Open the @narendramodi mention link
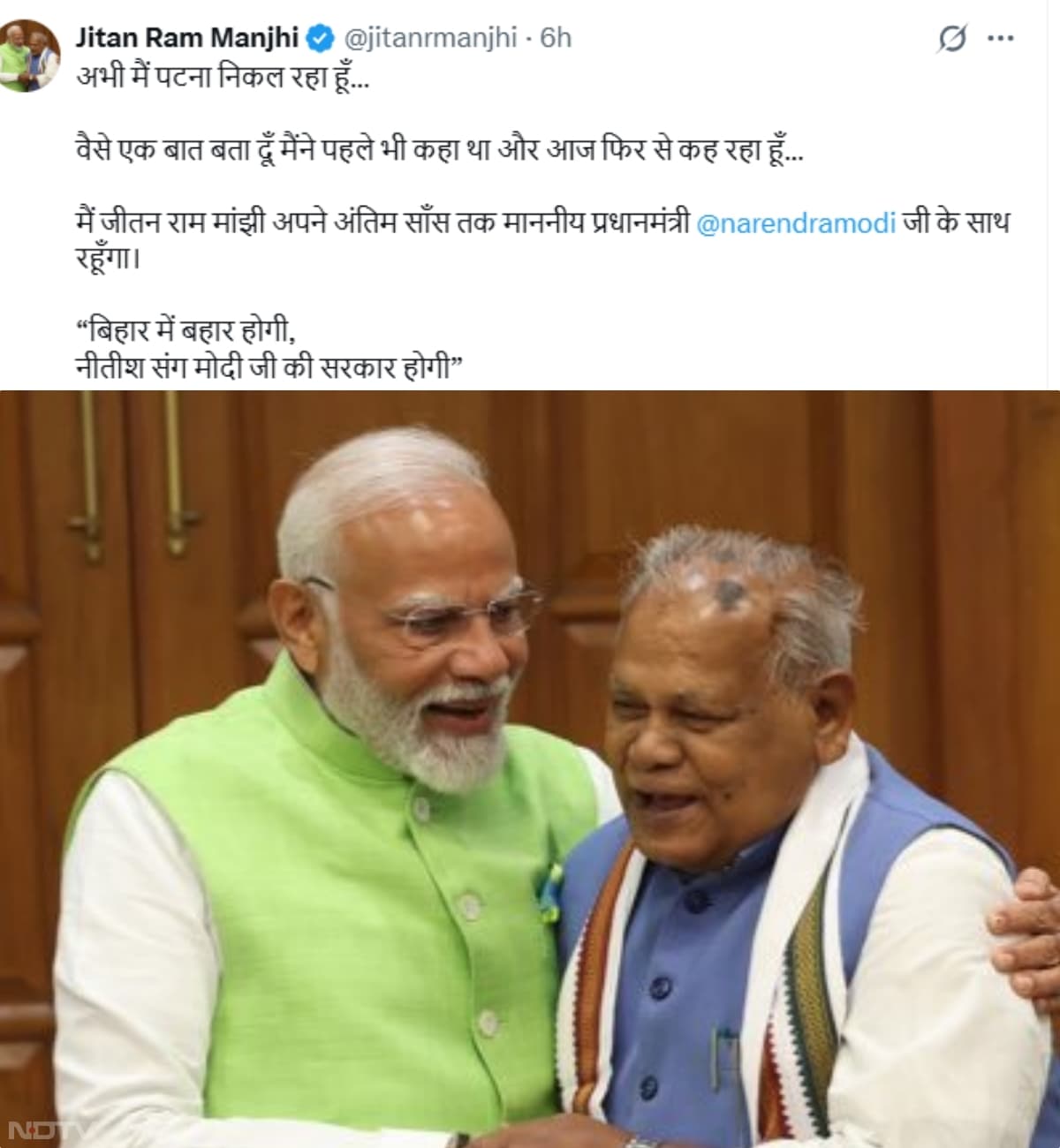Viewport: 1060px width, 1148px height. [796, 223]
